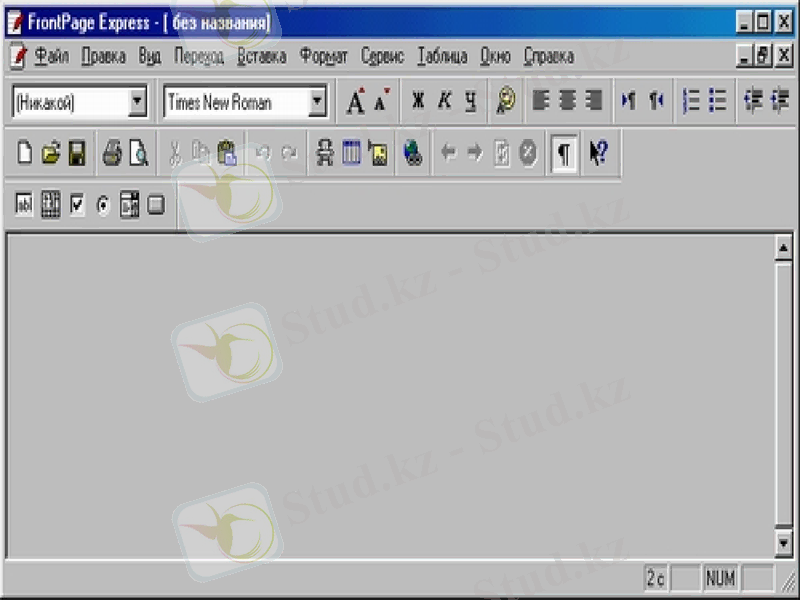Toggle Show/Hide paragraph marks button
800x600 pixels.
click(x=564, y=153)
